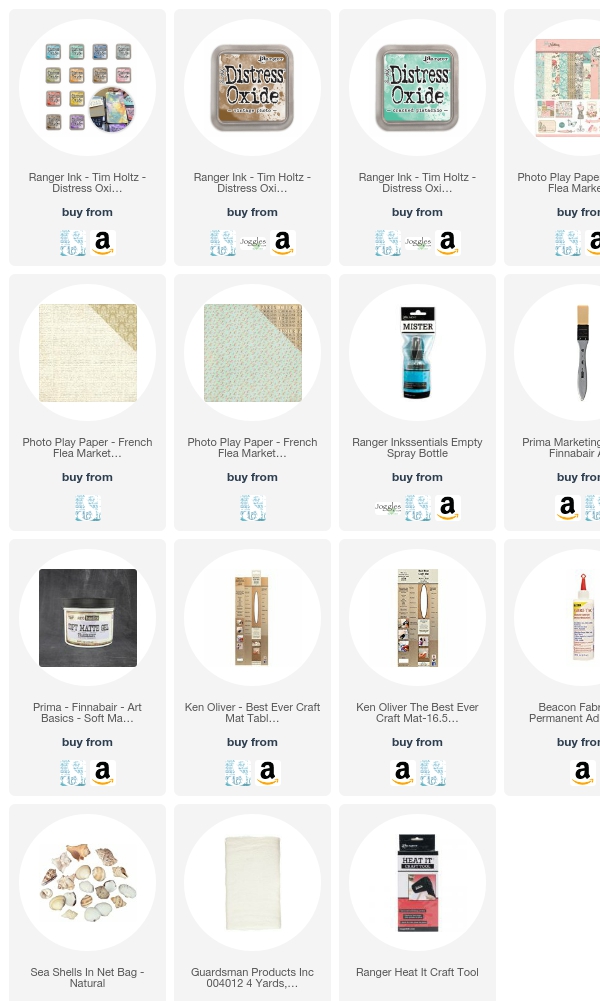Click the Amazon icon under the Ken Oliver Craft Mat 16.5
The image size is (600, 1001).
click(x=403, y=772)
